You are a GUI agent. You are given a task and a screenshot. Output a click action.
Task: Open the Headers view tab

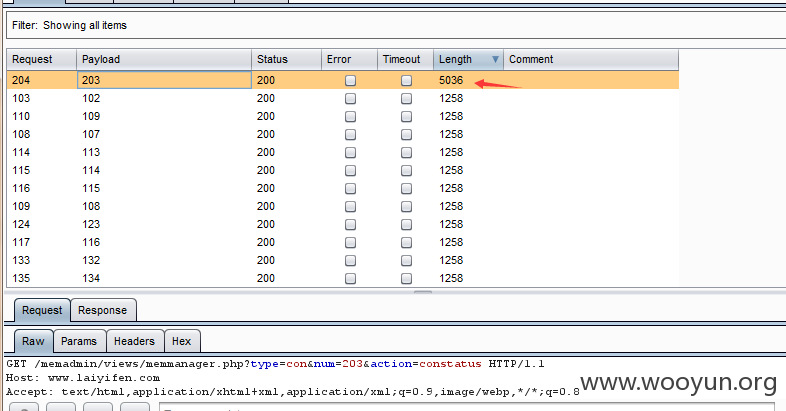tap(134, 341)
